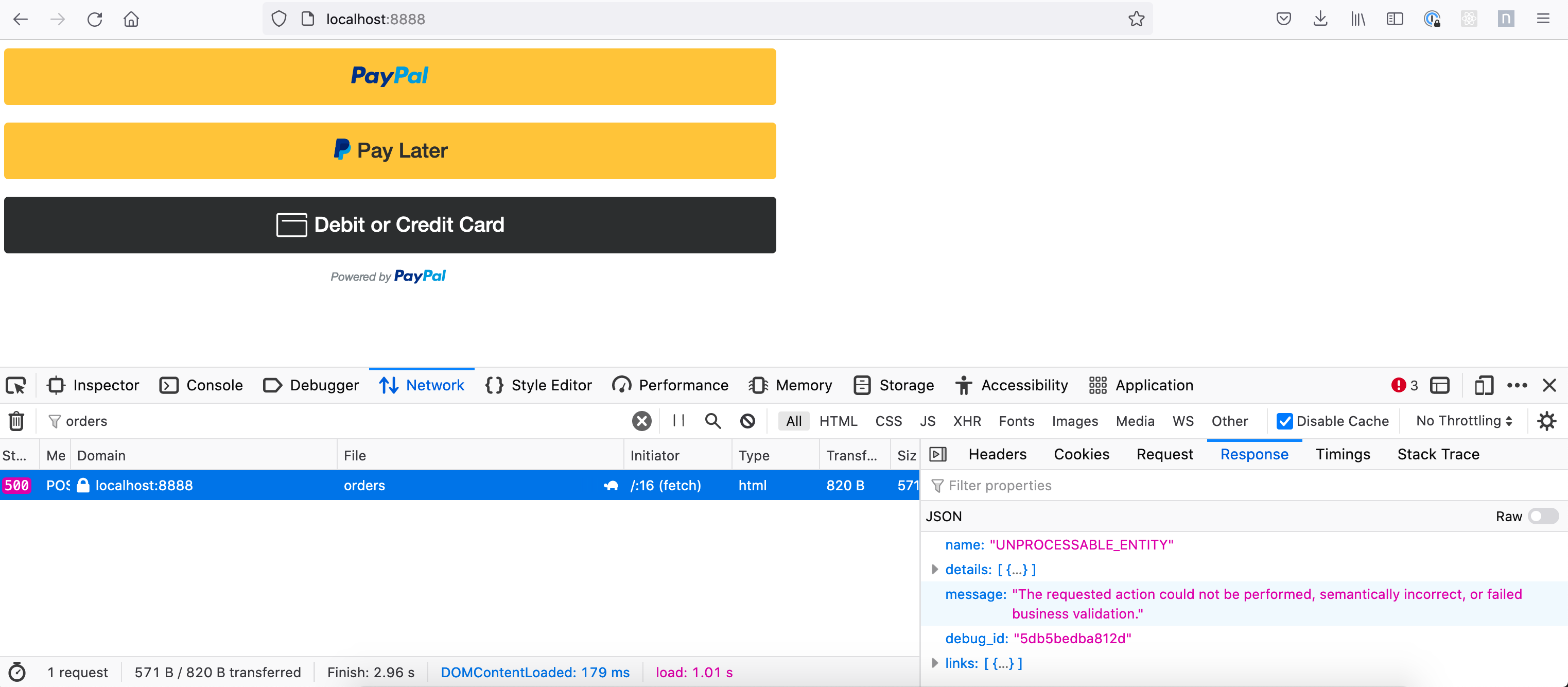Go back with the browser back arrow
Screen dimensions: 1568x687
click(21, 20)
